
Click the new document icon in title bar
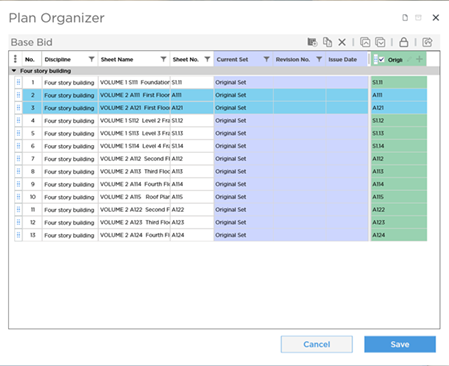pos(405,18)
